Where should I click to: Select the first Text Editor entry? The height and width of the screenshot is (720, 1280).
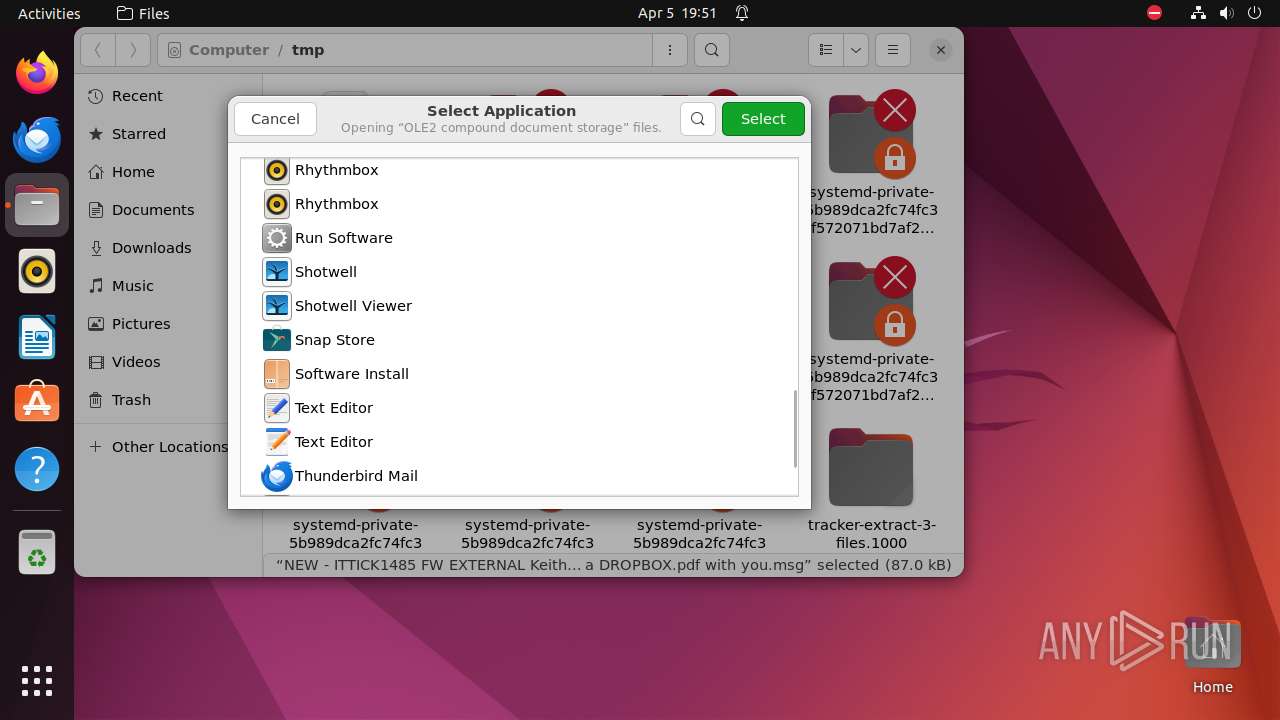click(520, 408)
